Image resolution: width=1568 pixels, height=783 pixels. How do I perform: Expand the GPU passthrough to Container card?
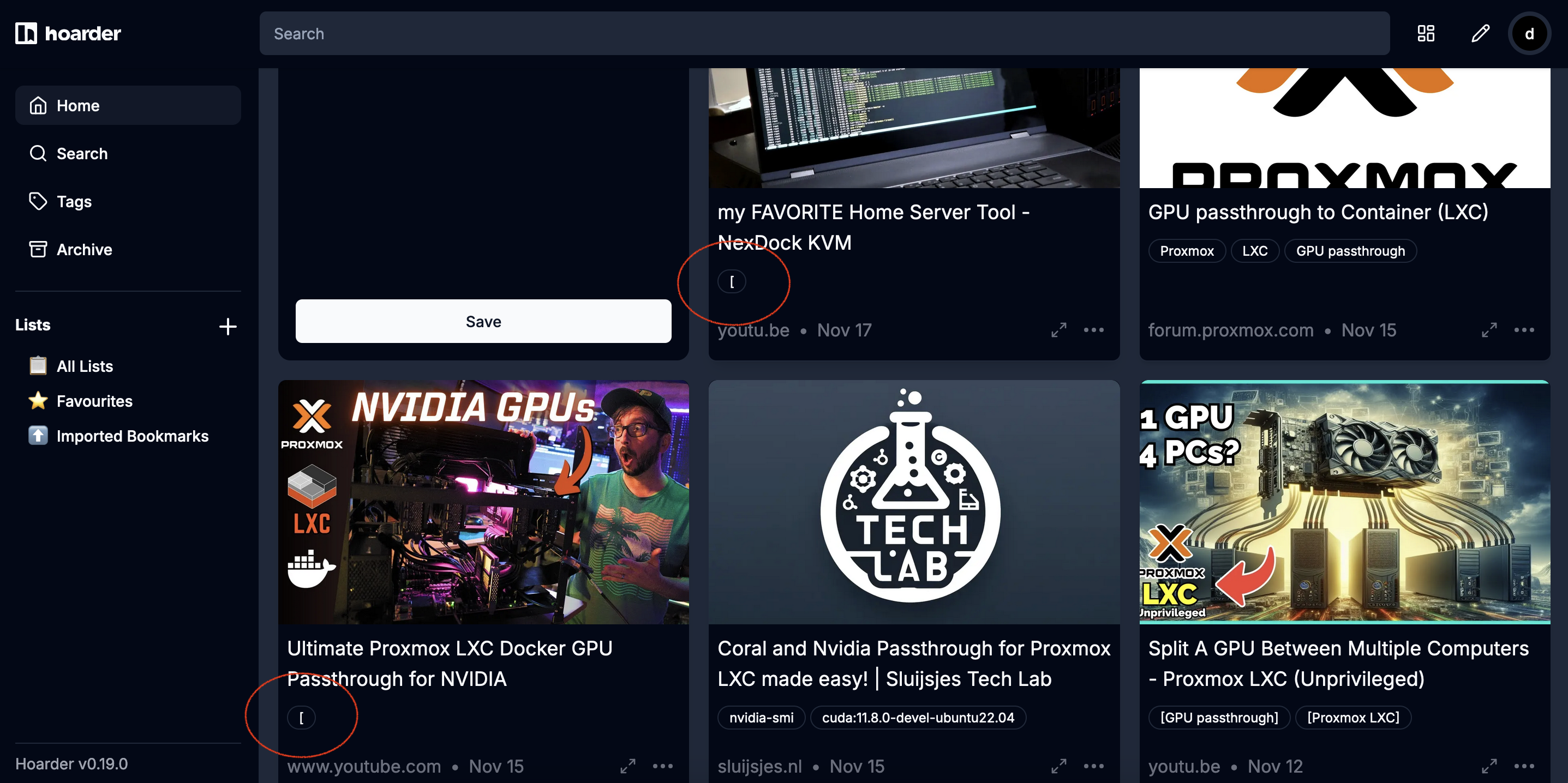(1489, 330)
